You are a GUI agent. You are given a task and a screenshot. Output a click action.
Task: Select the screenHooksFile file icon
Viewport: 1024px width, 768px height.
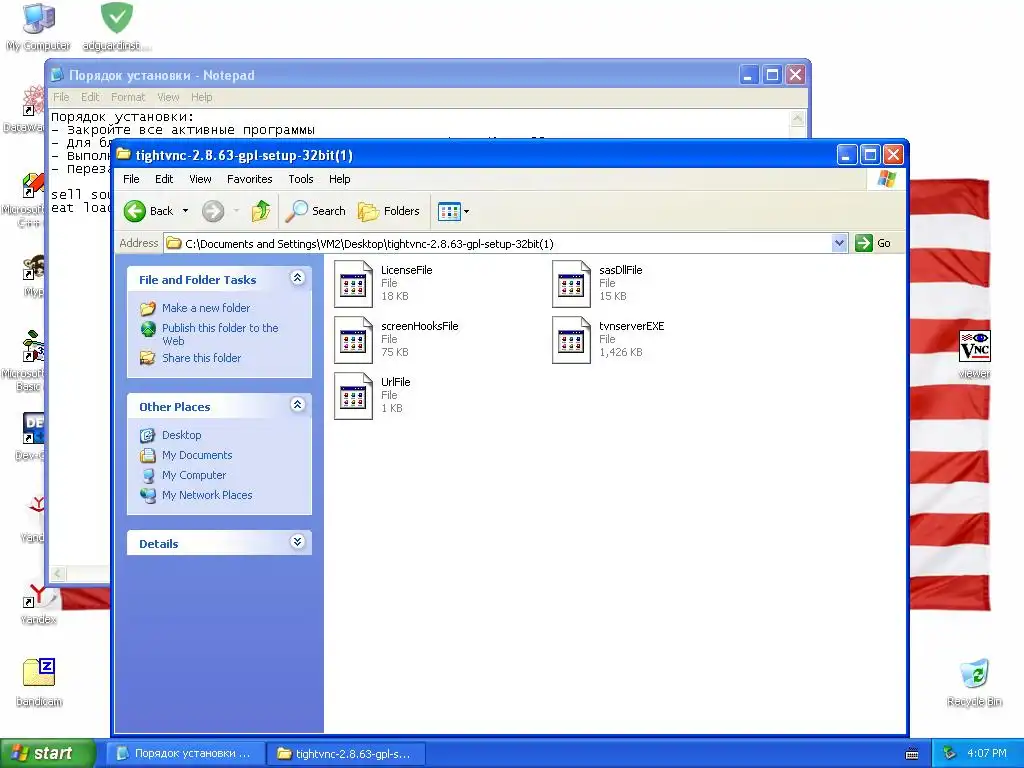353,340
